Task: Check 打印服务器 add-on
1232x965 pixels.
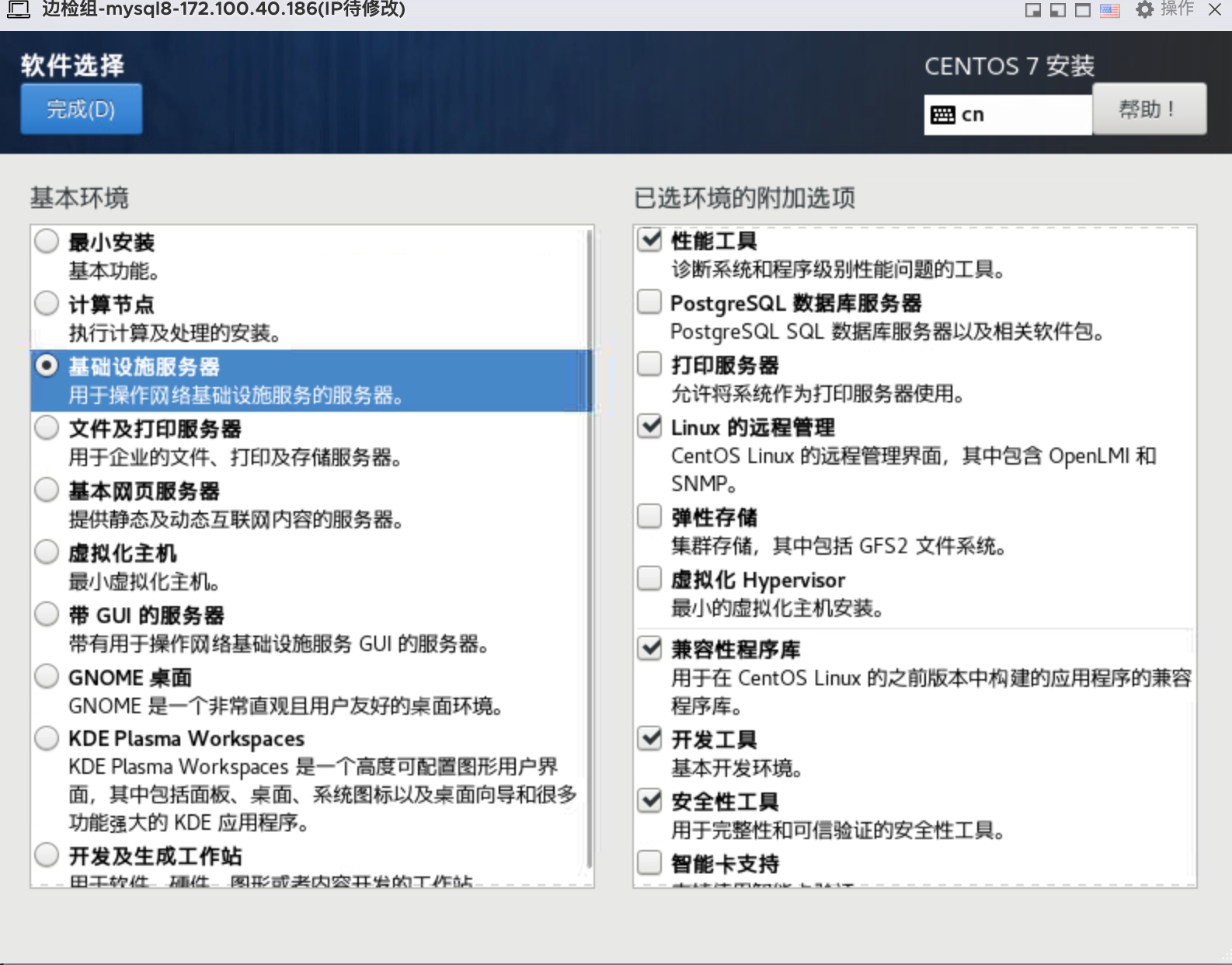Action: (649, 364)
